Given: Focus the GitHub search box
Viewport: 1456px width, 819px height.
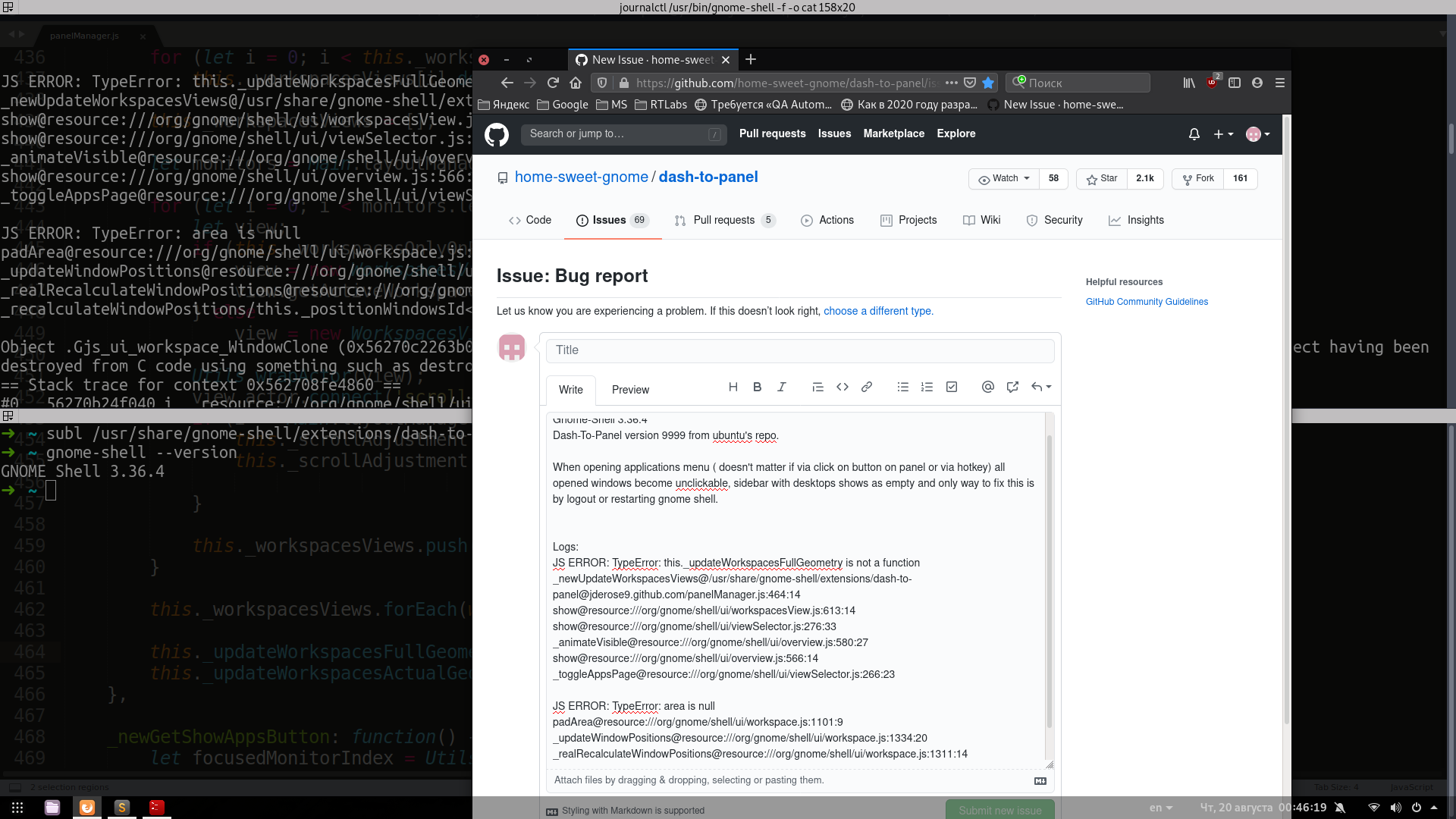Looking at the screenshot, I should click(x=623, y=134).
